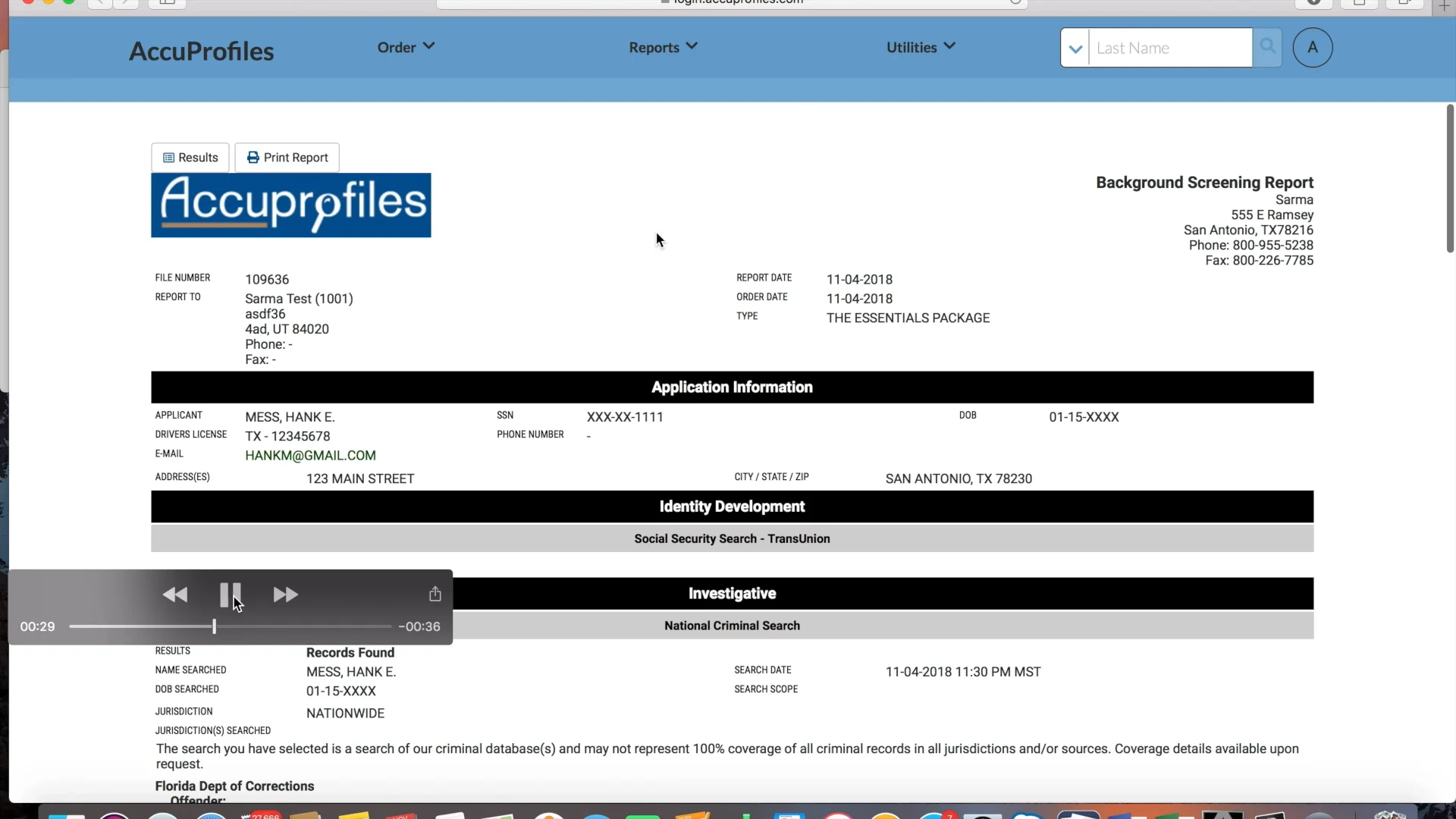Expand the Utilities dropdown menu
Screen dimensions: 1456x819
921,47
